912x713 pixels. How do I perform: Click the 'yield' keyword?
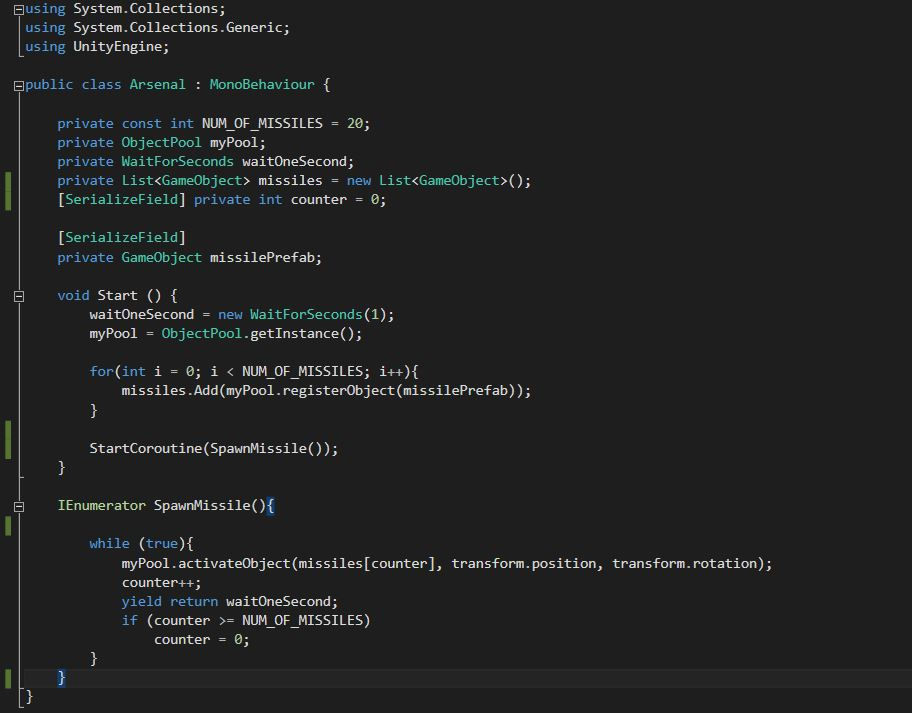tap(141, 601)
